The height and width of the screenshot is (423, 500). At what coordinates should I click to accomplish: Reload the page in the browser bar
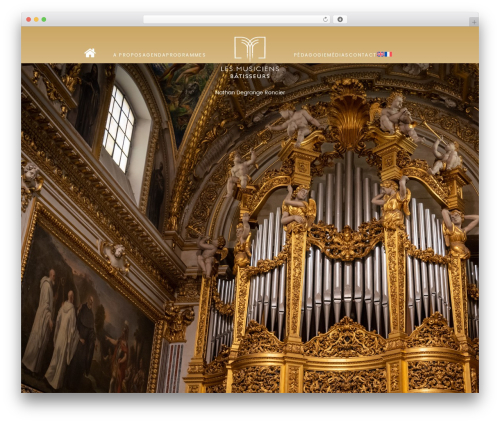pos(325,19)
